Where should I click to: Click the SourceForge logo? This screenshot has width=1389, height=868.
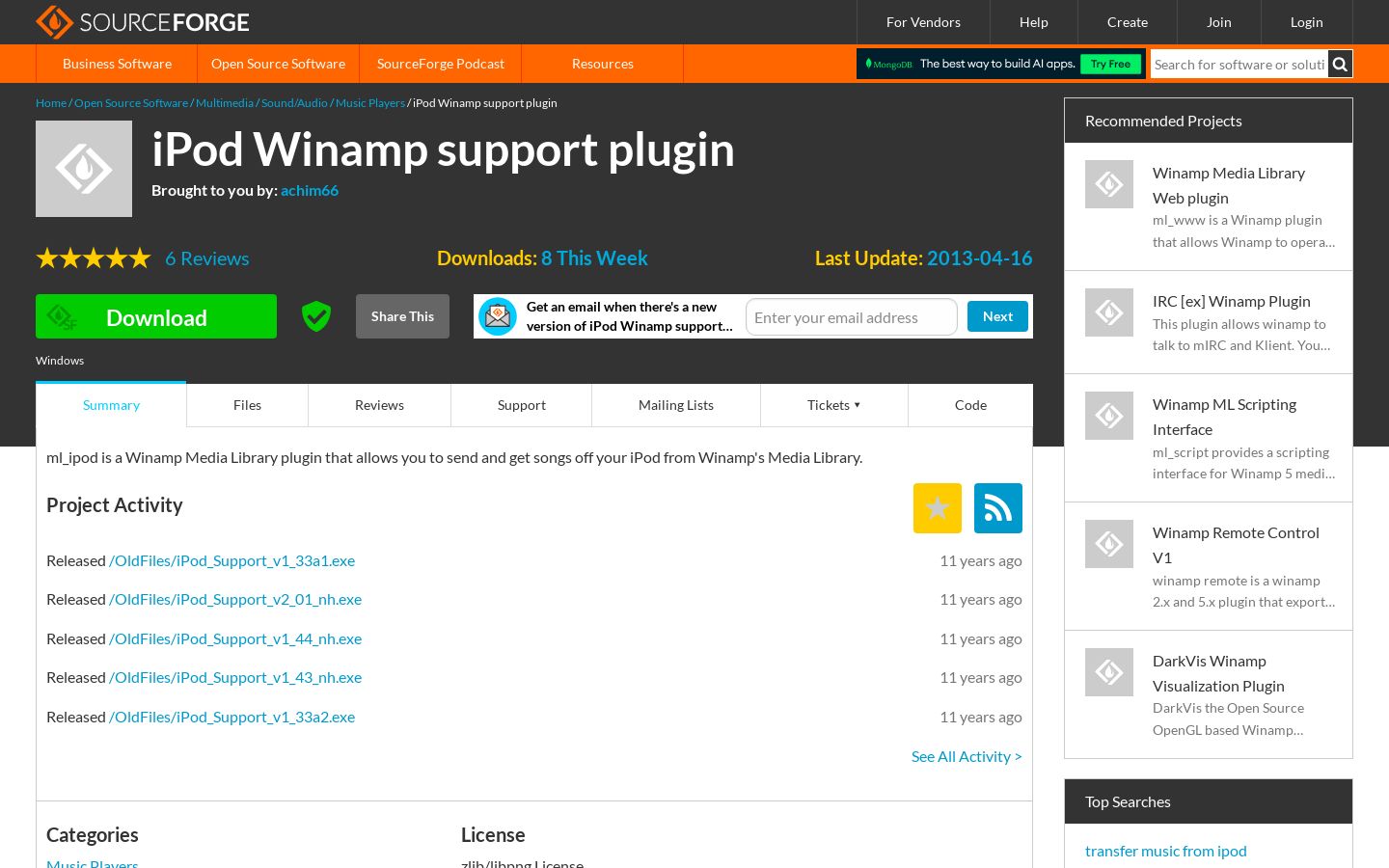pos(143,22)
